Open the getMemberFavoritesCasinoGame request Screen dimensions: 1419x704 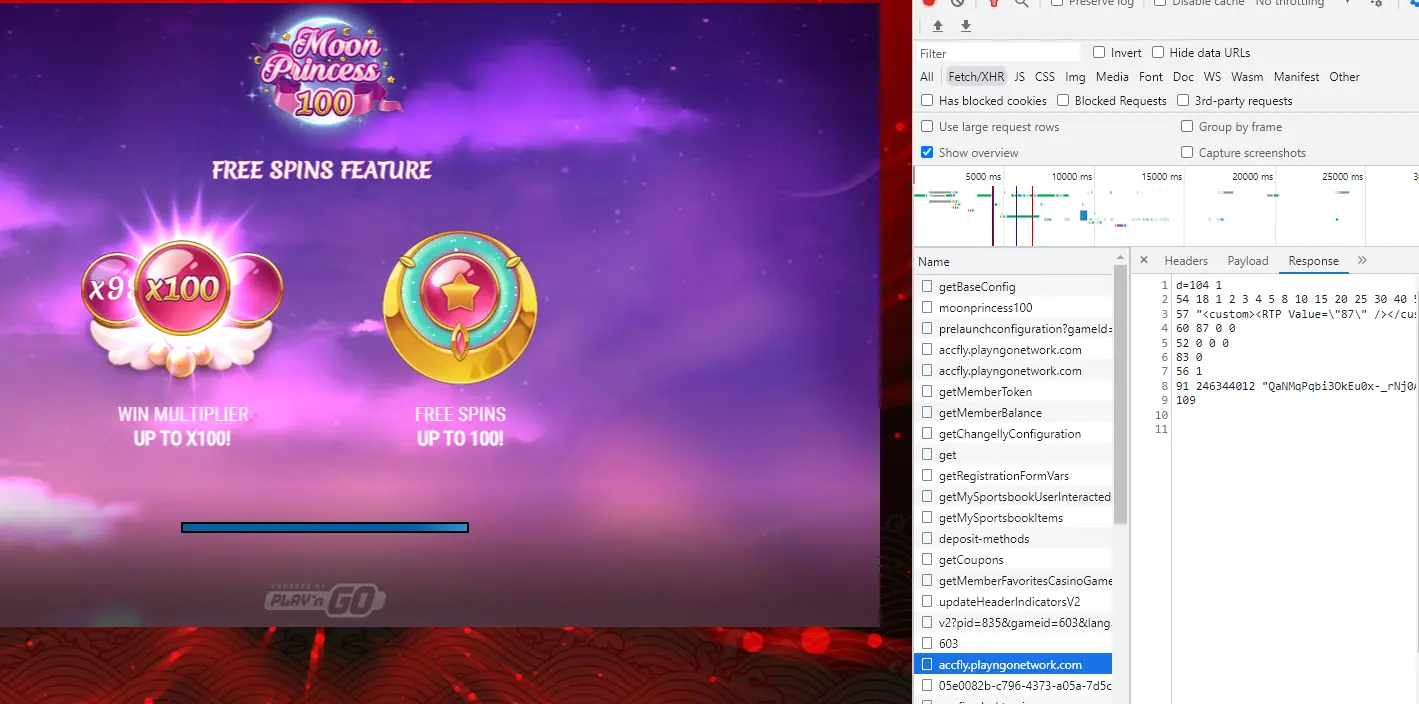(x=1013, y=581)
